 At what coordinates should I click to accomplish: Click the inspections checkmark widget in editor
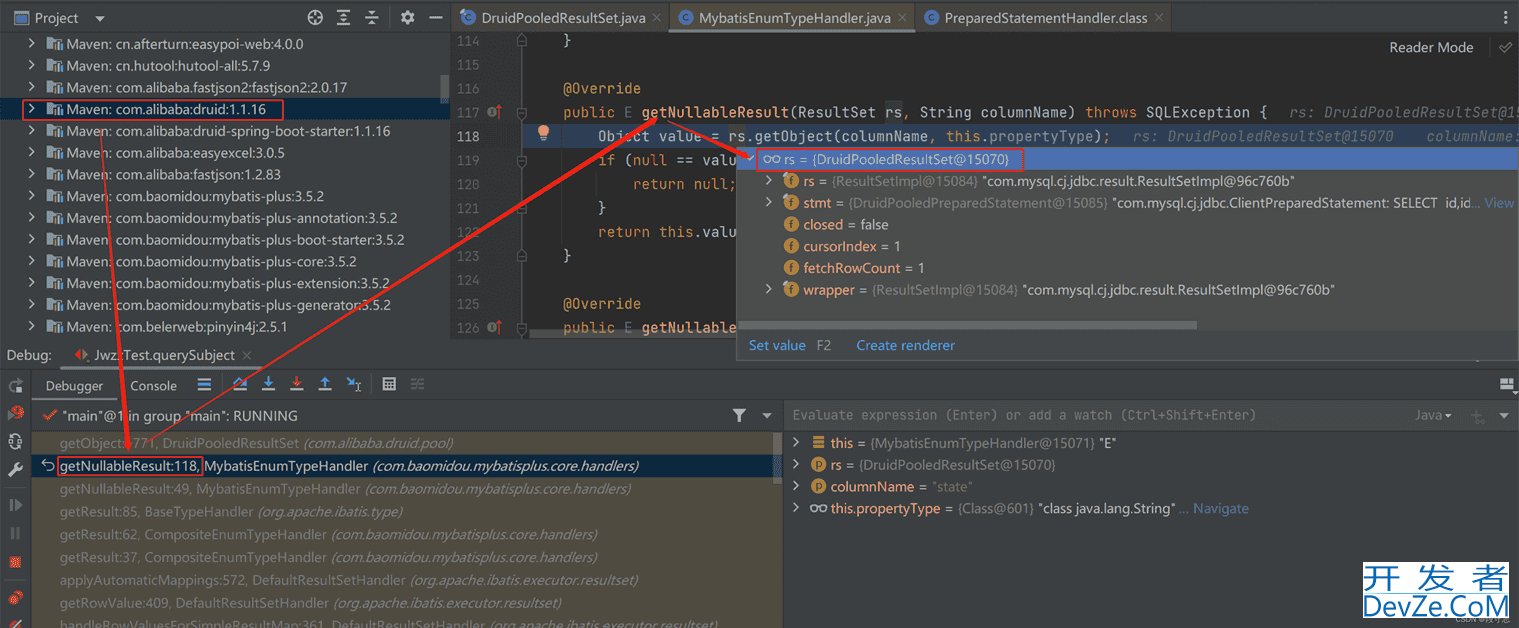(x=1505, y=47)
